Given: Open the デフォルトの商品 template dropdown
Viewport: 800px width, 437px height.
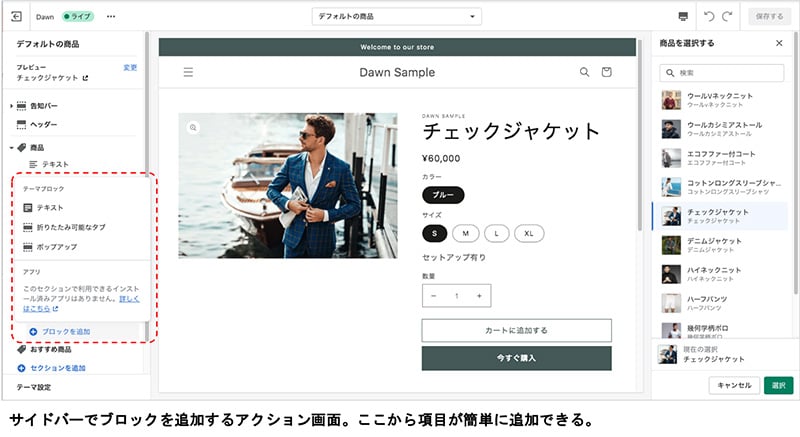Looking at the screenshot, I should click(x=396, y=17).
